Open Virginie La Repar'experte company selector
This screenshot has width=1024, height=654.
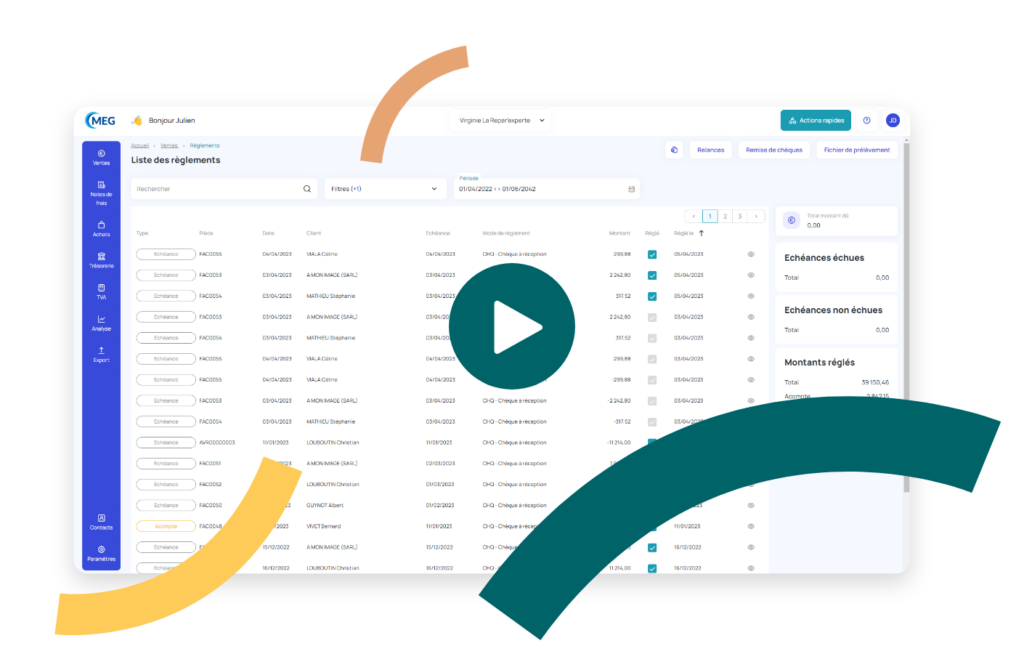point(500,120)
